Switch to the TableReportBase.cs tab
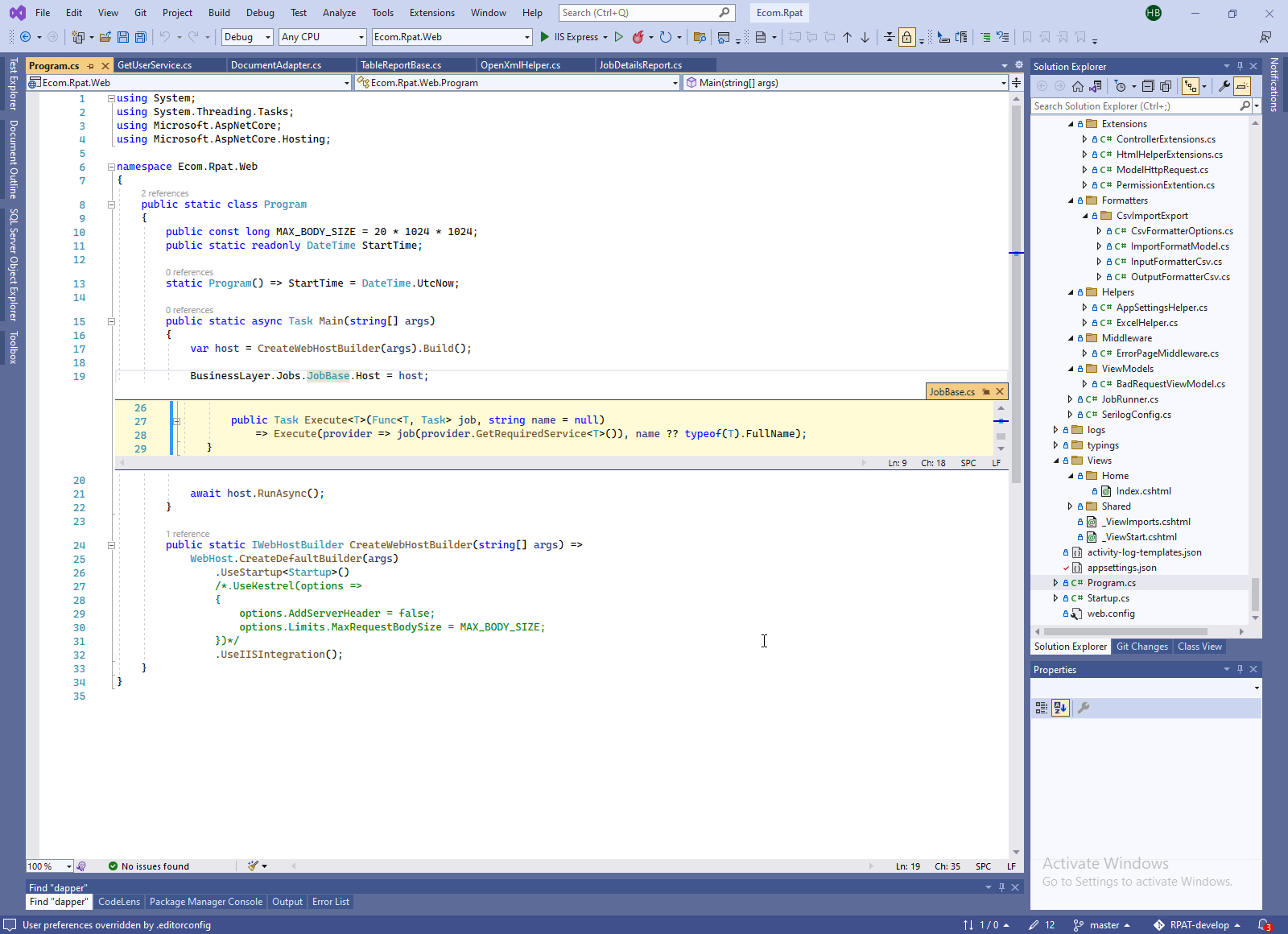 tap(401, 65)
